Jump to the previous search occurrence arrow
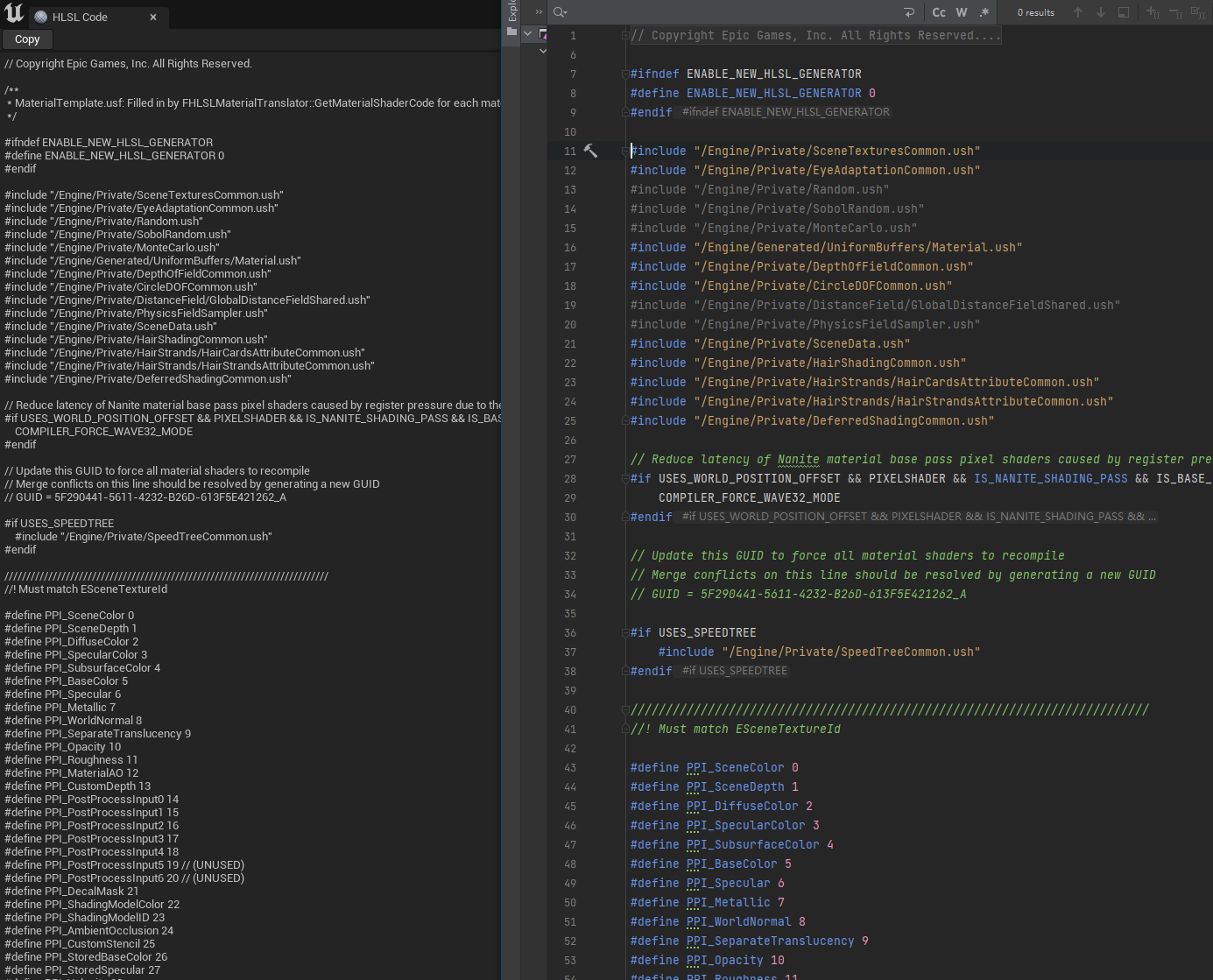The image size is (1213, 980). click(x=1078, y=12)
